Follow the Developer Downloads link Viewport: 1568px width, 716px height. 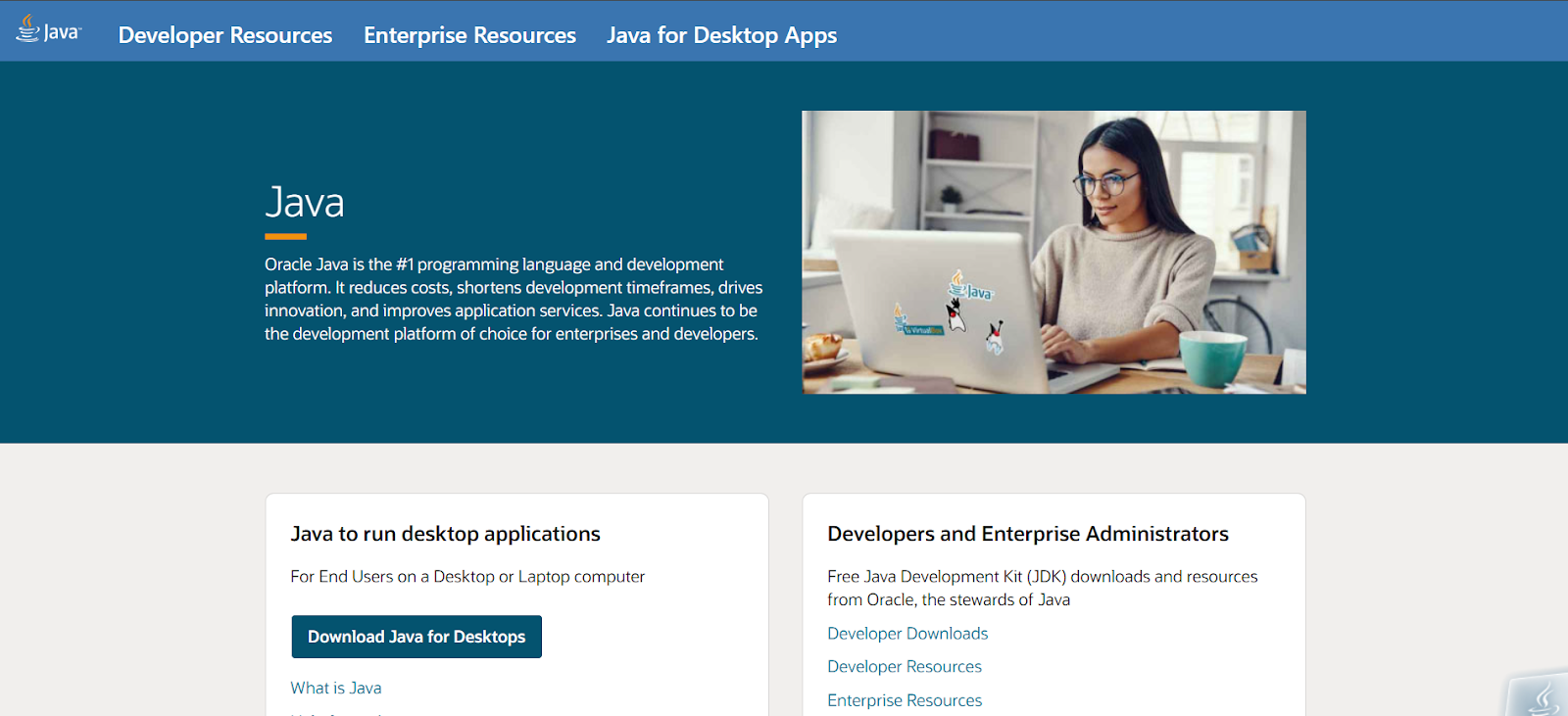[x=907, y=634]
